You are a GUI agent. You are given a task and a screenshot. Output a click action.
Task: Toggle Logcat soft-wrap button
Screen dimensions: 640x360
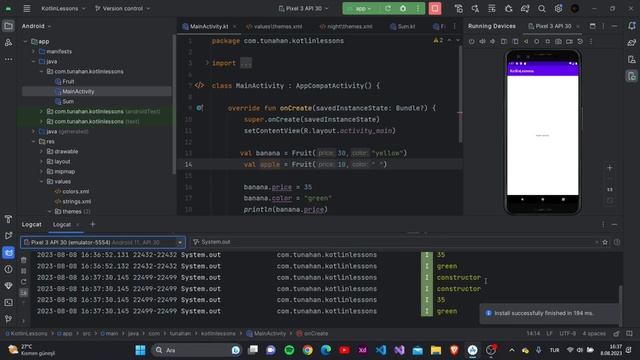tap(24, 293)
